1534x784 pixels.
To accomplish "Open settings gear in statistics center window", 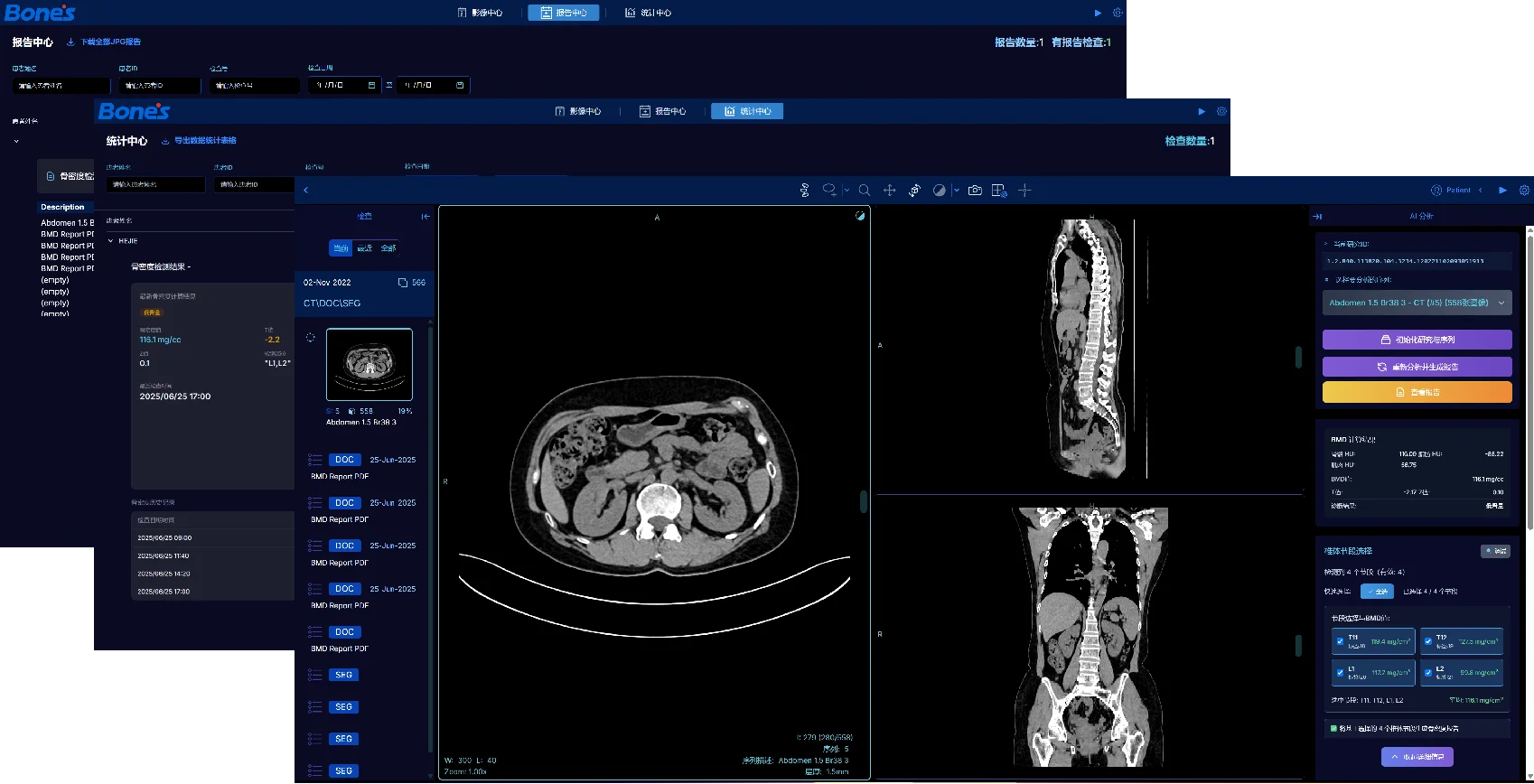I will point(1221,111).
